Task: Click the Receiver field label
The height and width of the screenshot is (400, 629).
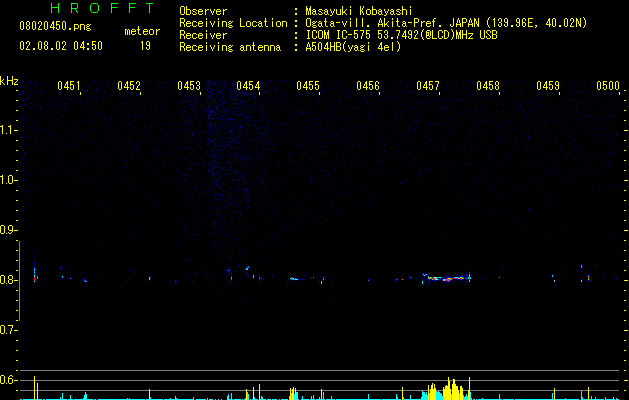Action: coord(203,35)
